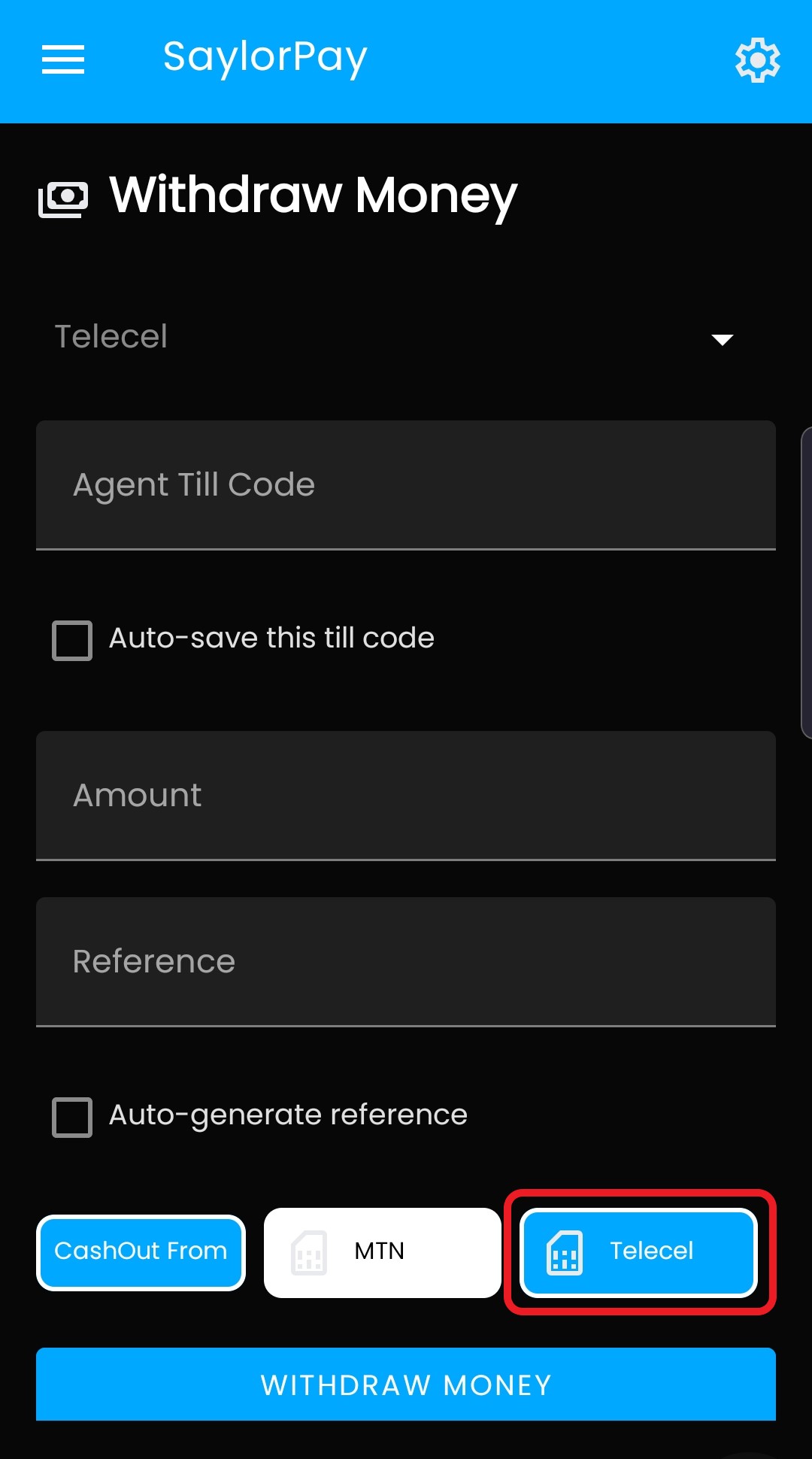Focus the Reference input field
This screenshot has height=1459, width=812.
(x=406, y=962)
